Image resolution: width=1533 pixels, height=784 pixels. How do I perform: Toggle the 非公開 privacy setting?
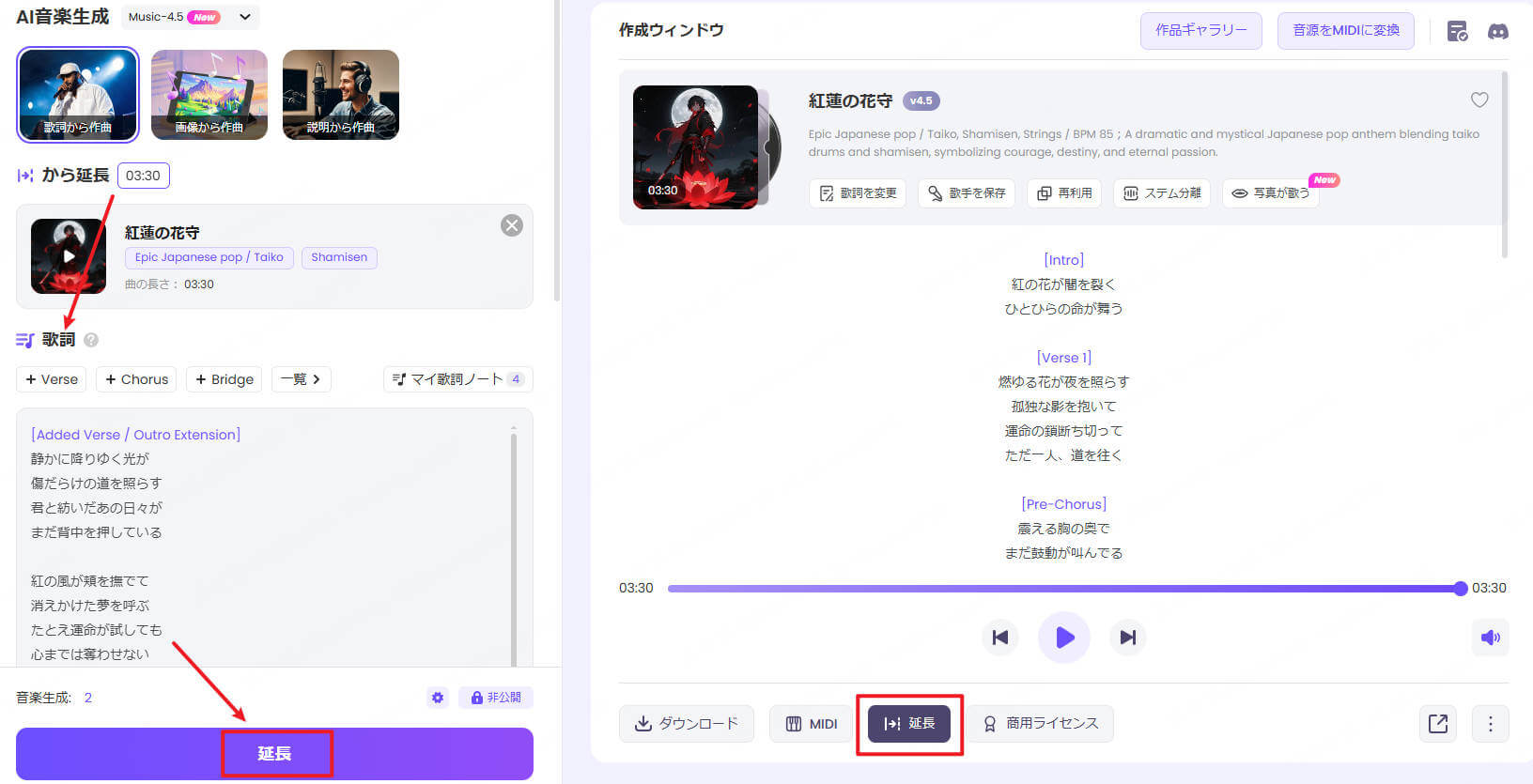(x=496, y=698)
